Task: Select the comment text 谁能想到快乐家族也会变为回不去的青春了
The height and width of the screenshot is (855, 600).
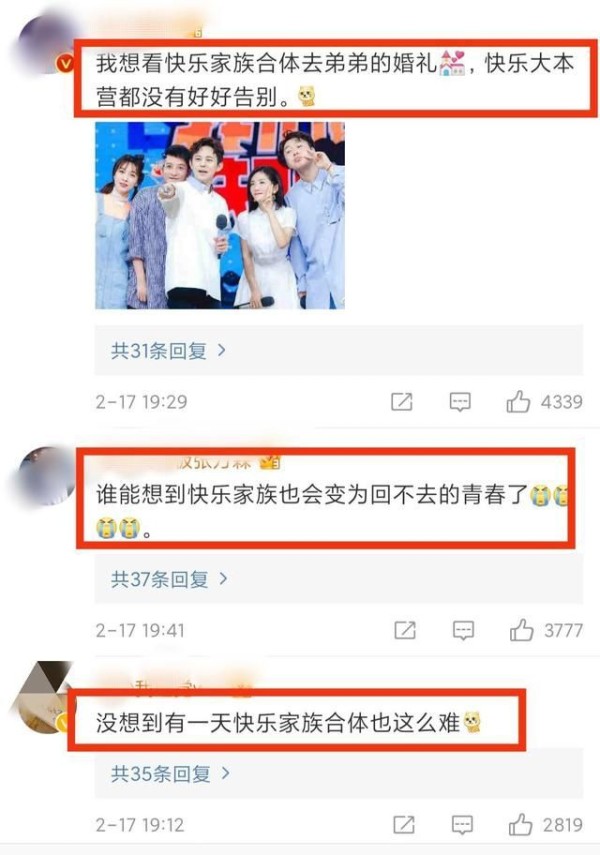Action: [312, 495]
